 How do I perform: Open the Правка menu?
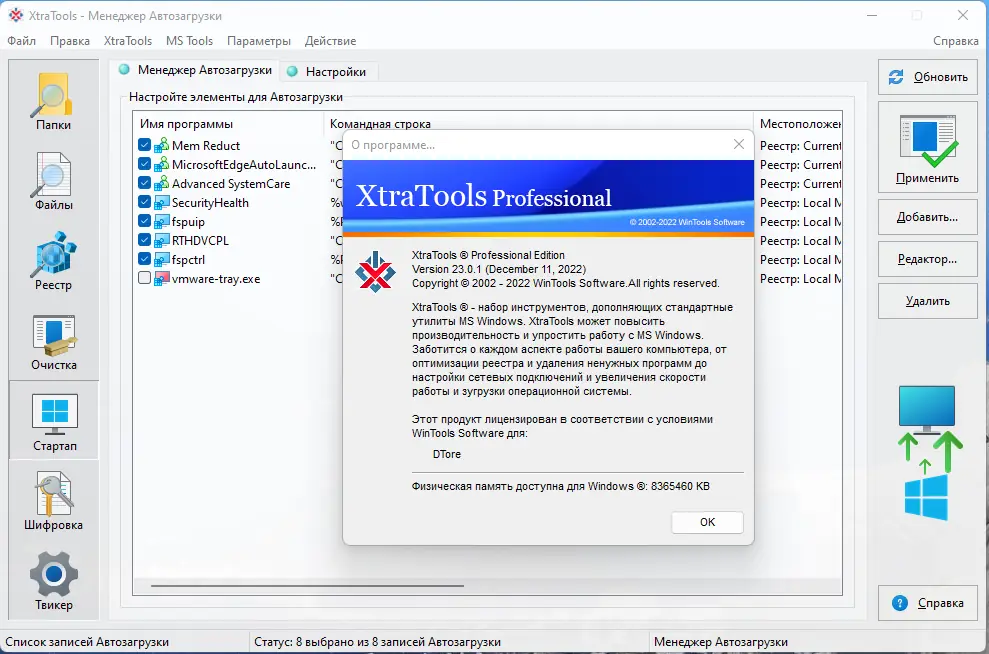coord(70,41)
